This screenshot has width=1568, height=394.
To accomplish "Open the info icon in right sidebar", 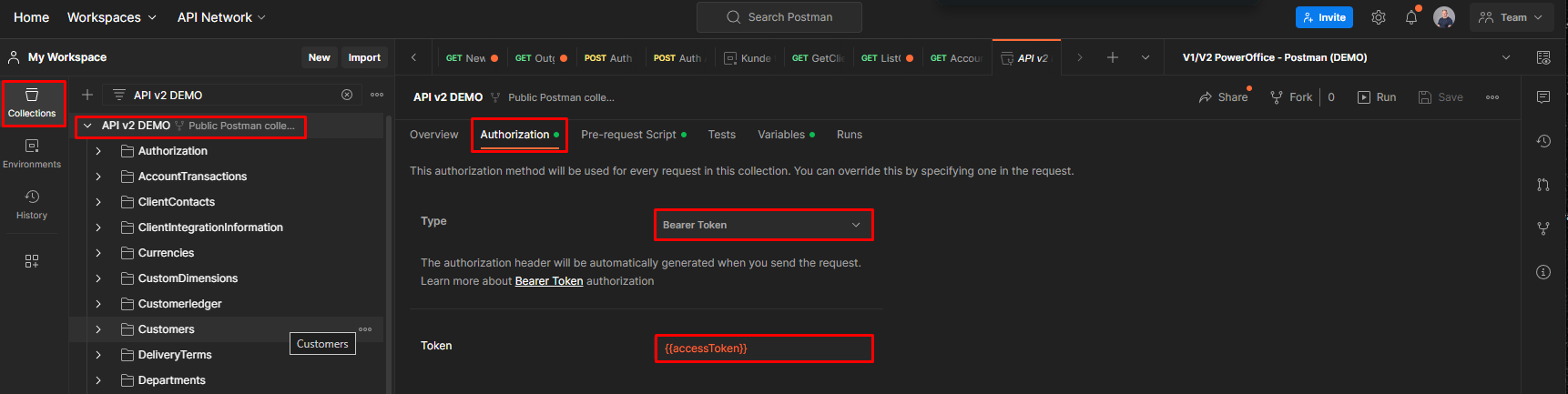I will click(1543, 272).
